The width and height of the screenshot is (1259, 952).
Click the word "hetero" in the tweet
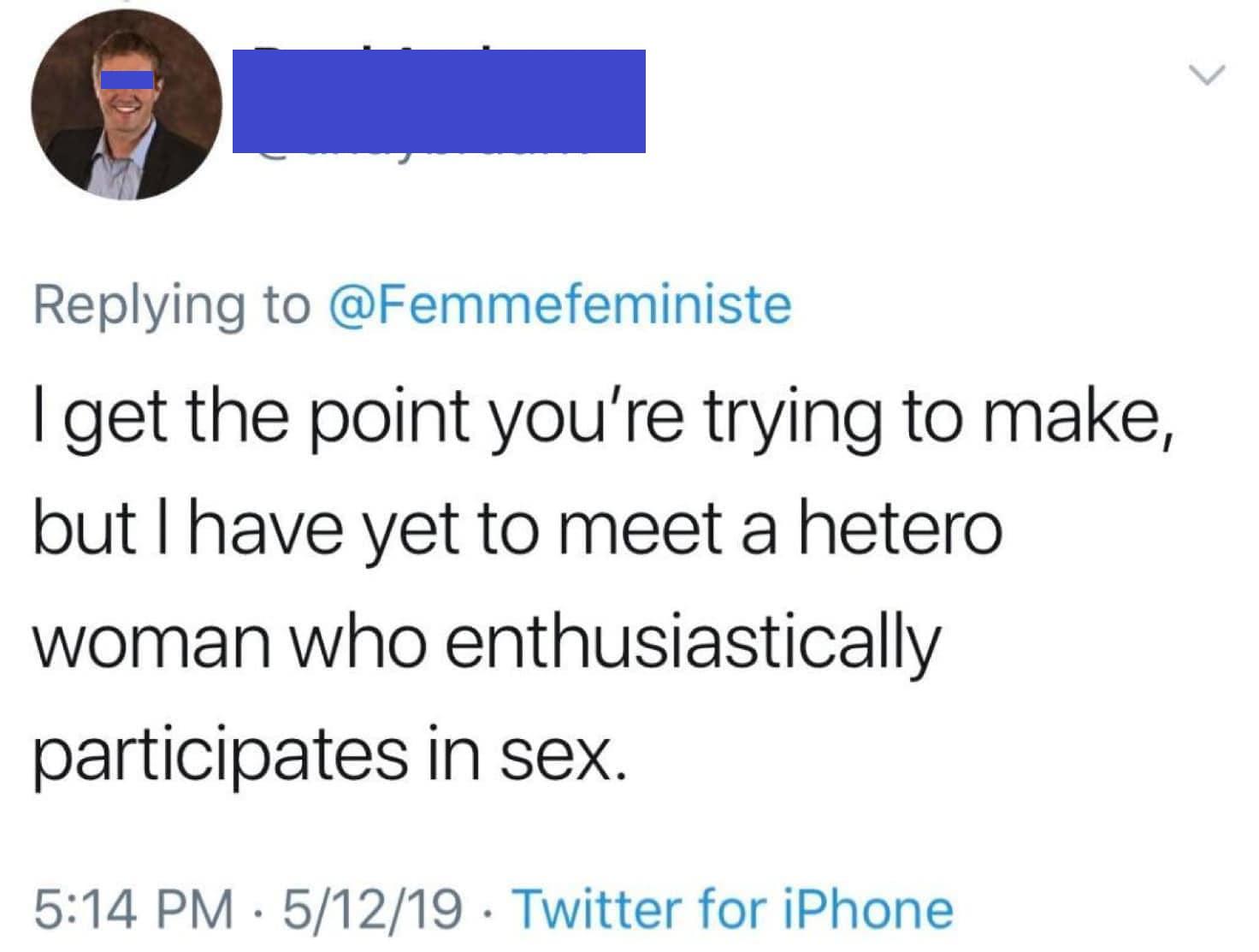pos(900,529)
